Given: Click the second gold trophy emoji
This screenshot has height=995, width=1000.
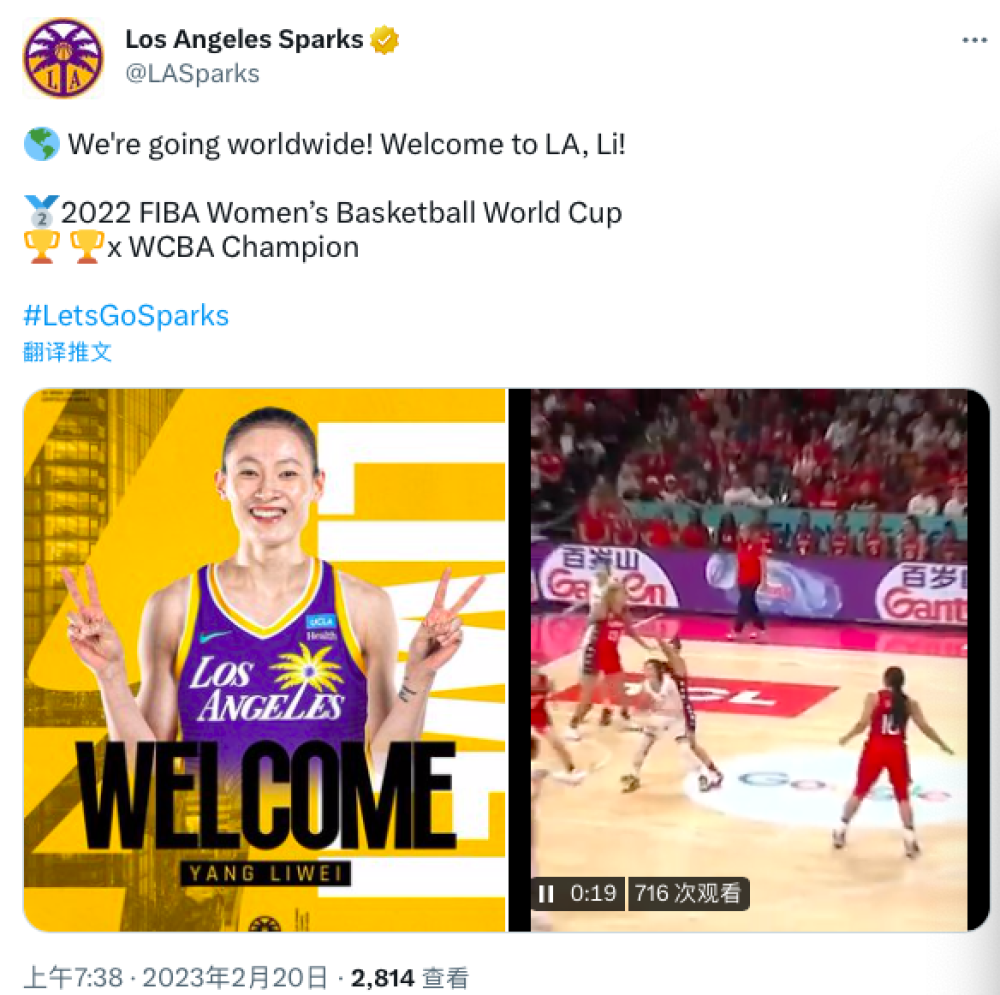Looking at the screenshot, I should (87, 247).
